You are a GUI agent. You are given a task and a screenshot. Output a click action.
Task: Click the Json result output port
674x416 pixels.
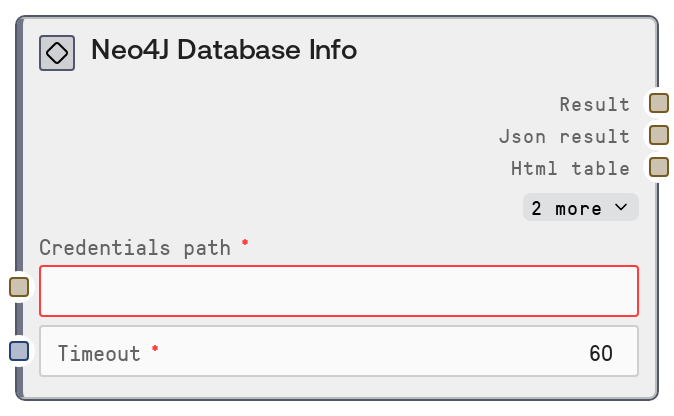(x=658, y=135)
